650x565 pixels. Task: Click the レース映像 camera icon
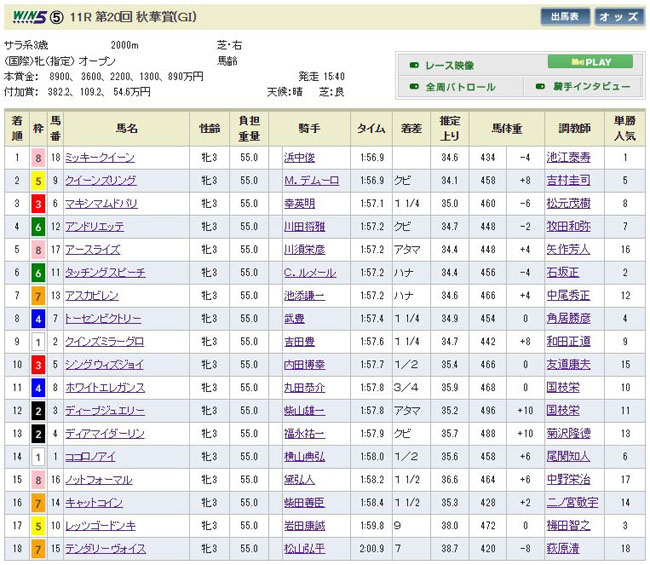(413, 64)
